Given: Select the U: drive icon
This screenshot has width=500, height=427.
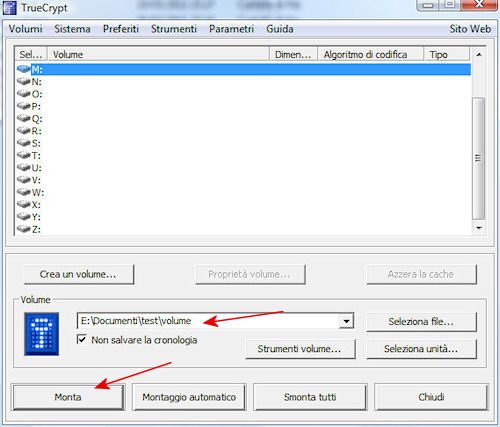Looking at the screenshot, I should 23,167.
